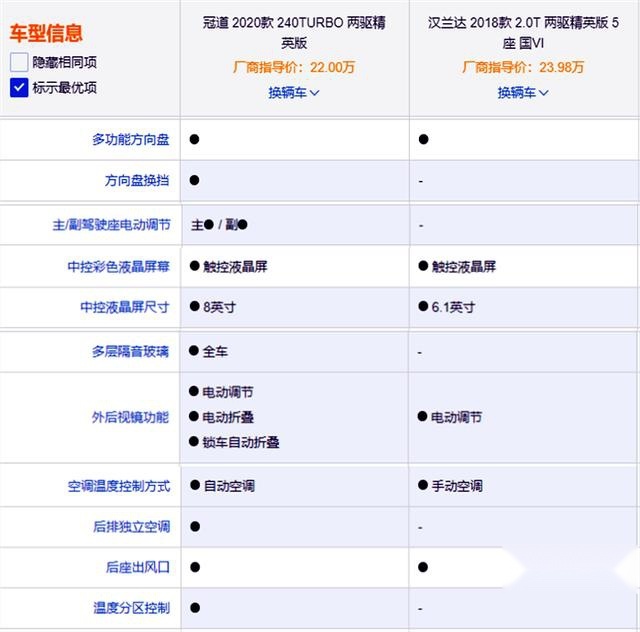The width and height of the screenshot is (640, 632).
Task: Click the 温度分区控制 row label
Action: (131, 608)
